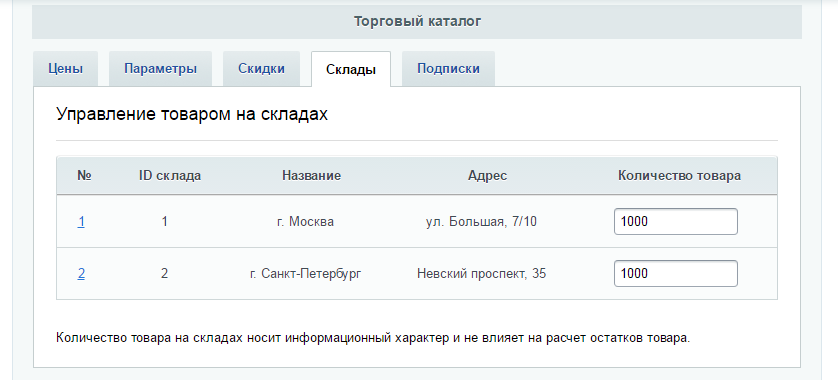Select the г. Москва name cell
The width and height of the screenshot is (838, 380).
click(x=305, y=221)
